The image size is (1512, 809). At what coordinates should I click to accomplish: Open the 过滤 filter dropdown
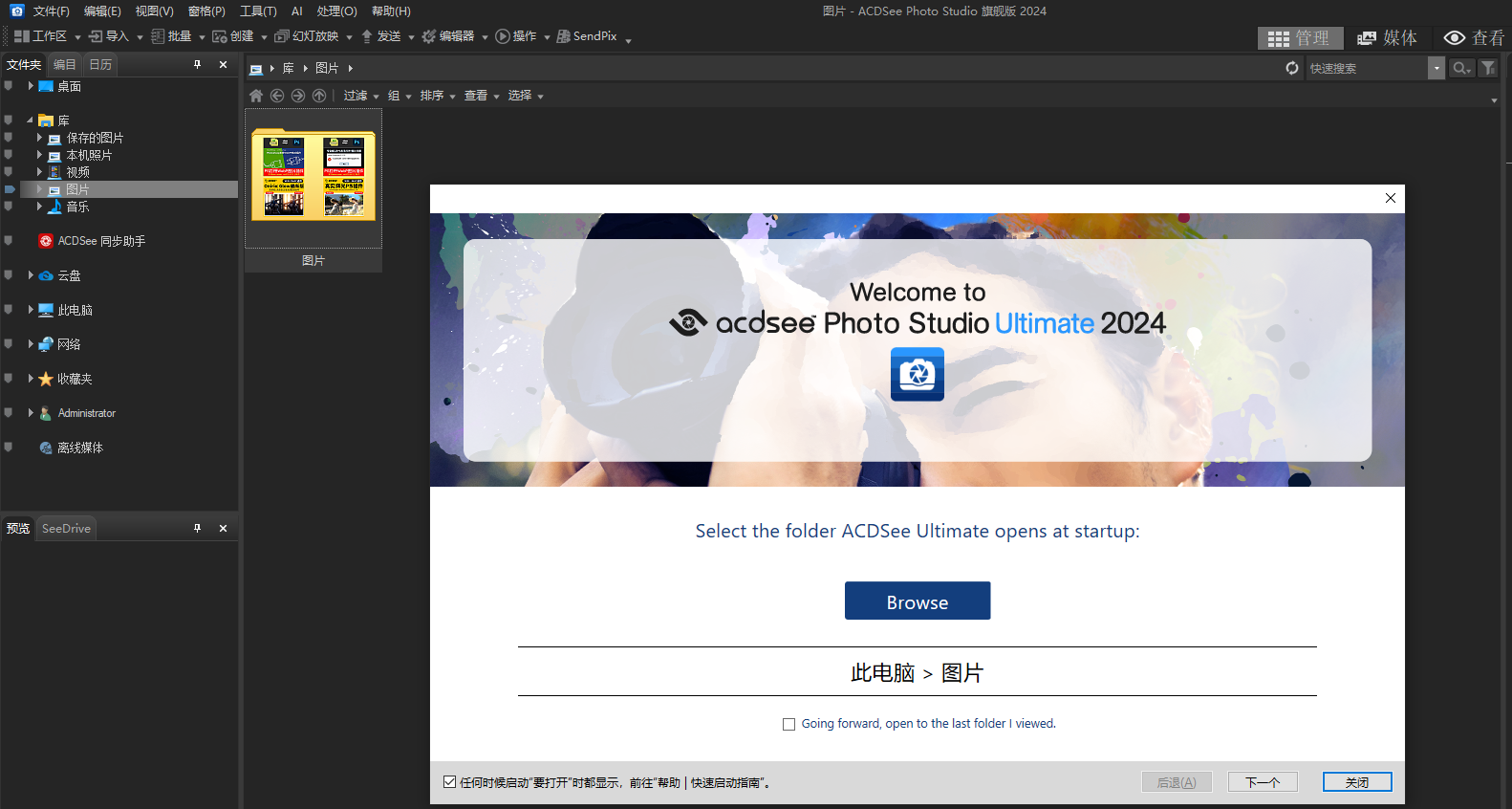point(360,96)
